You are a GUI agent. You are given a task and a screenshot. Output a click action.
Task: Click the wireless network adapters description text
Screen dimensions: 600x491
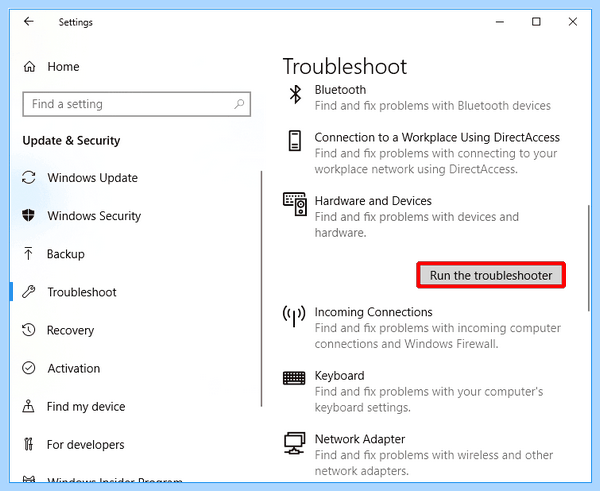pos(434,463)
